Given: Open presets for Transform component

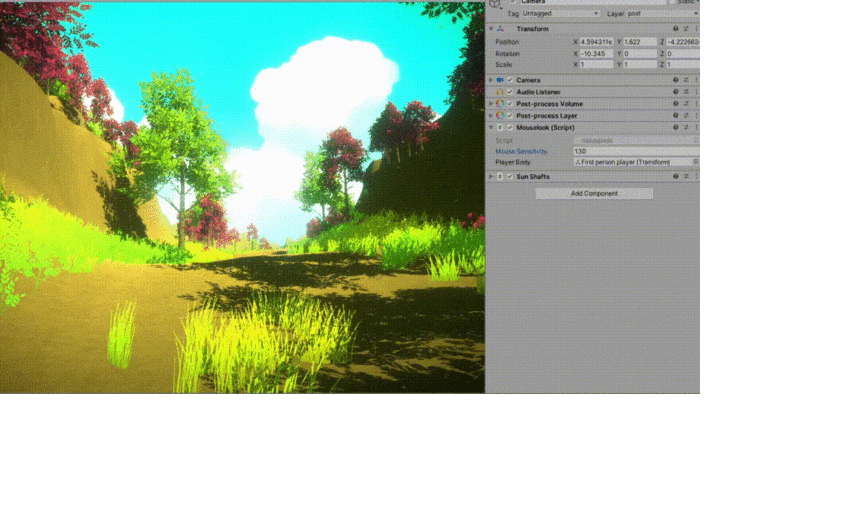Looking at the screenshot, I should tap(686, 28).
